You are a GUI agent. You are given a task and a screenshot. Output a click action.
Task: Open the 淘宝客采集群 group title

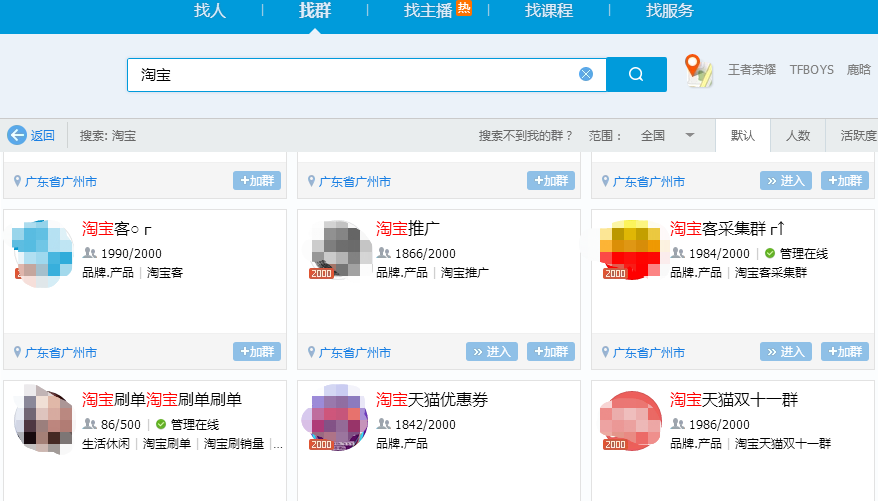tap(727, 228)
